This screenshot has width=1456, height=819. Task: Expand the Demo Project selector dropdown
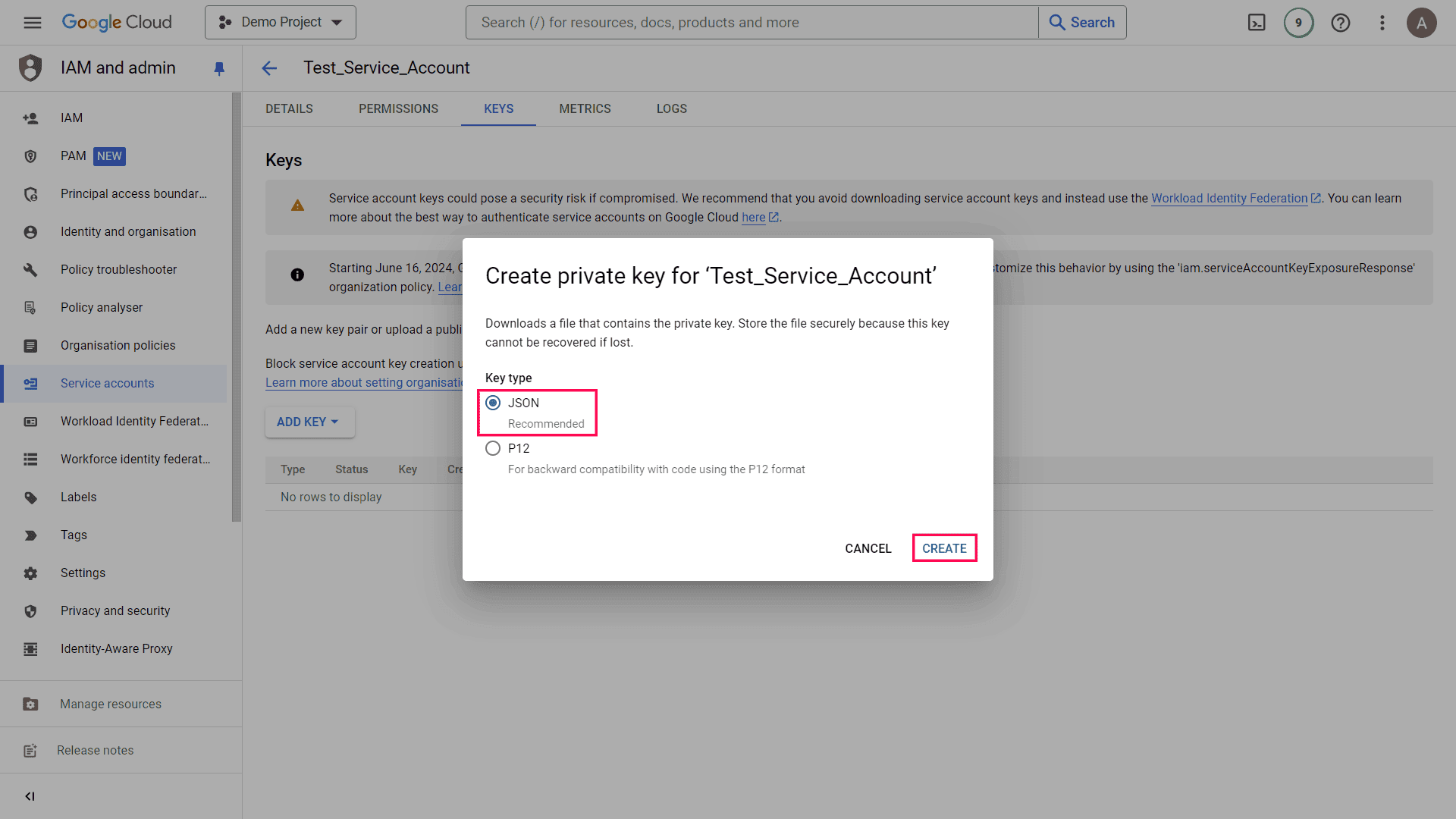click(x=280, y=23)
